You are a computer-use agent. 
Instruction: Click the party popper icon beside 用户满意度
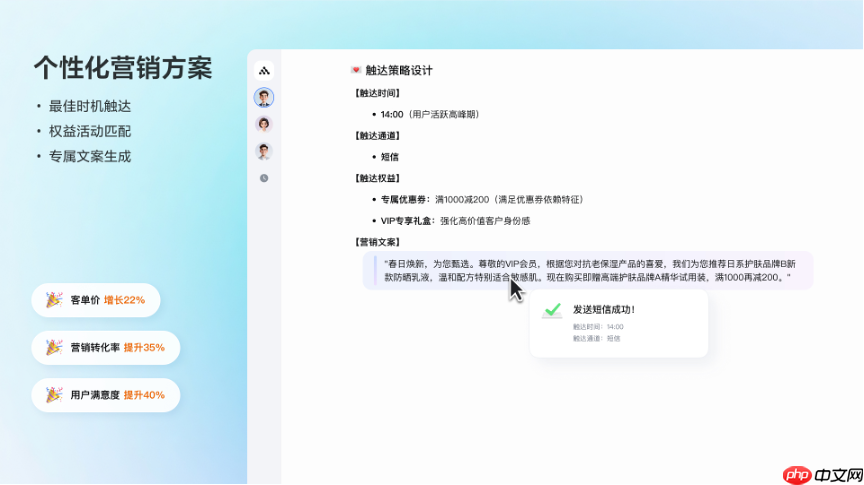(54, 395)
